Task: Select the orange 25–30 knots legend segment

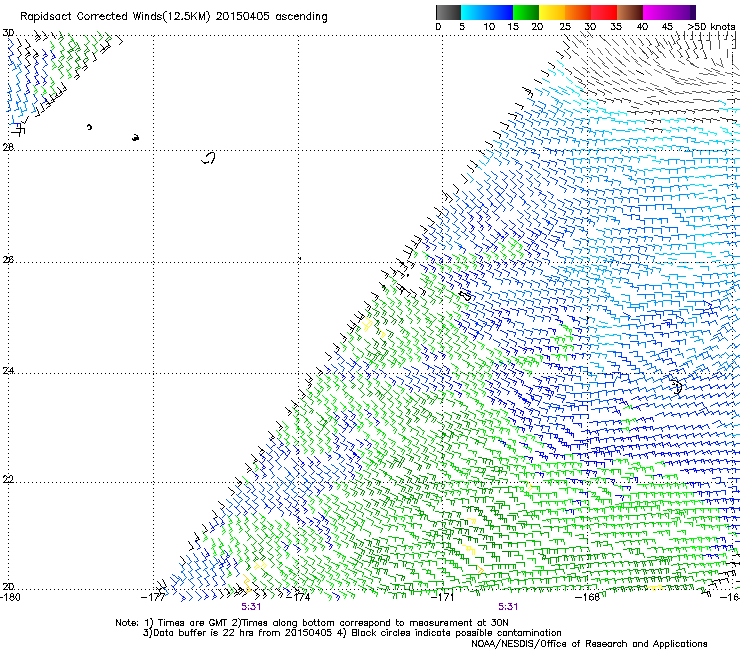Action: (x=578, y=12)
